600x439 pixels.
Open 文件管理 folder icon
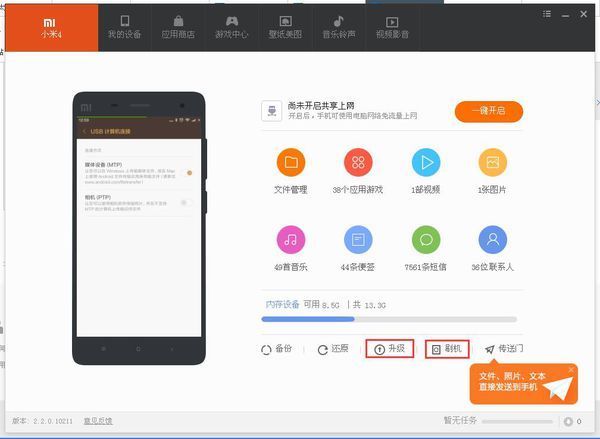tap(291, 162)
